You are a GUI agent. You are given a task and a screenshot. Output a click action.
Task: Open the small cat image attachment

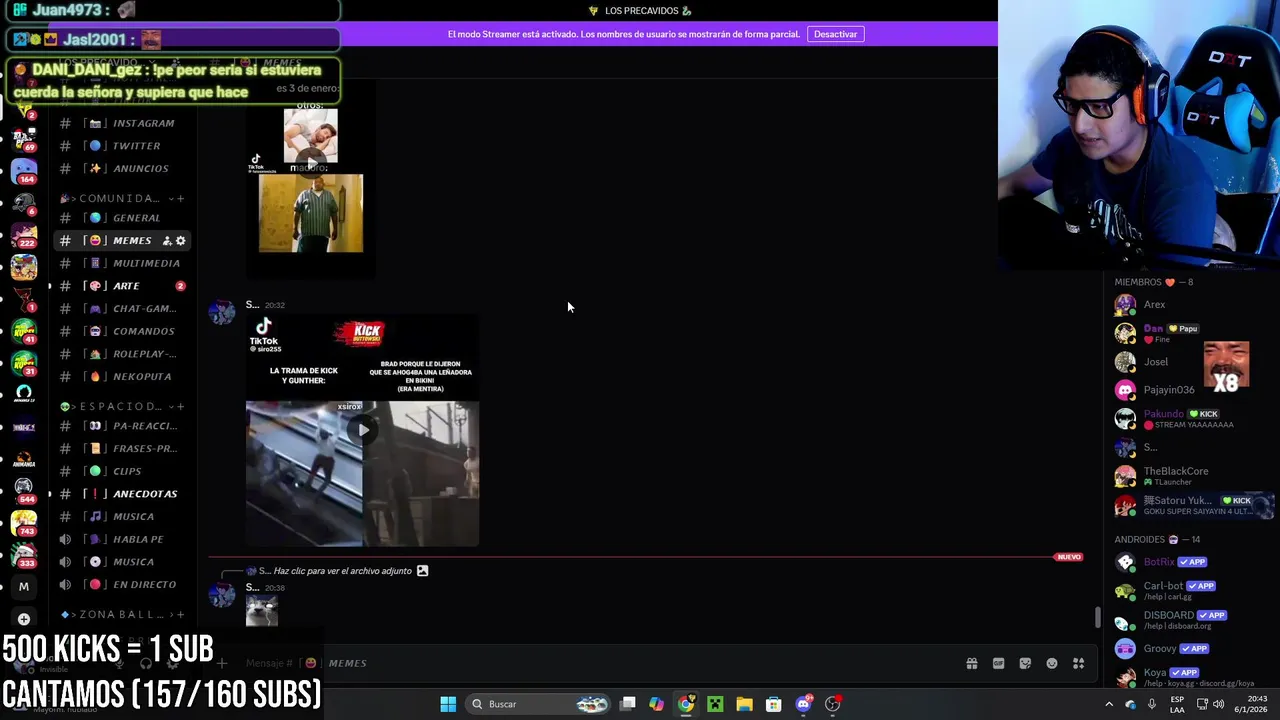[262, 611]
